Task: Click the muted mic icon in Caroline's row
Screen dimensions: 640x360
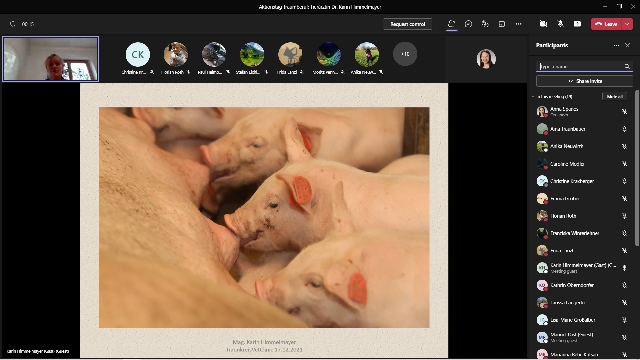Action: (624, 164)
